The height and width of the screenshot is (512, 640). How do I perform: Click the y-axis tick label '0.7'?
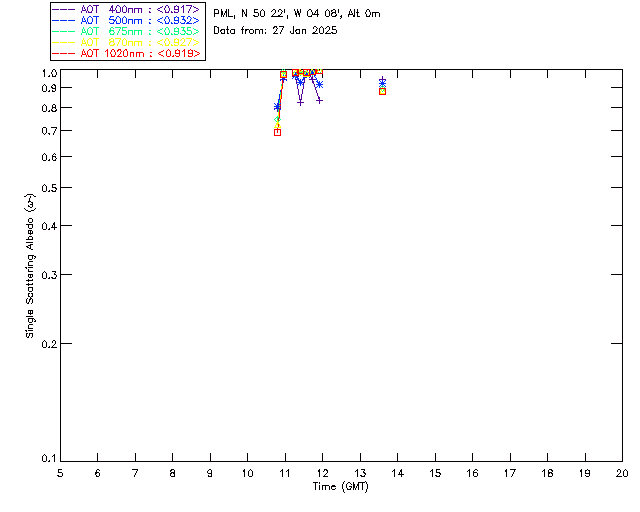coord(49,131)
